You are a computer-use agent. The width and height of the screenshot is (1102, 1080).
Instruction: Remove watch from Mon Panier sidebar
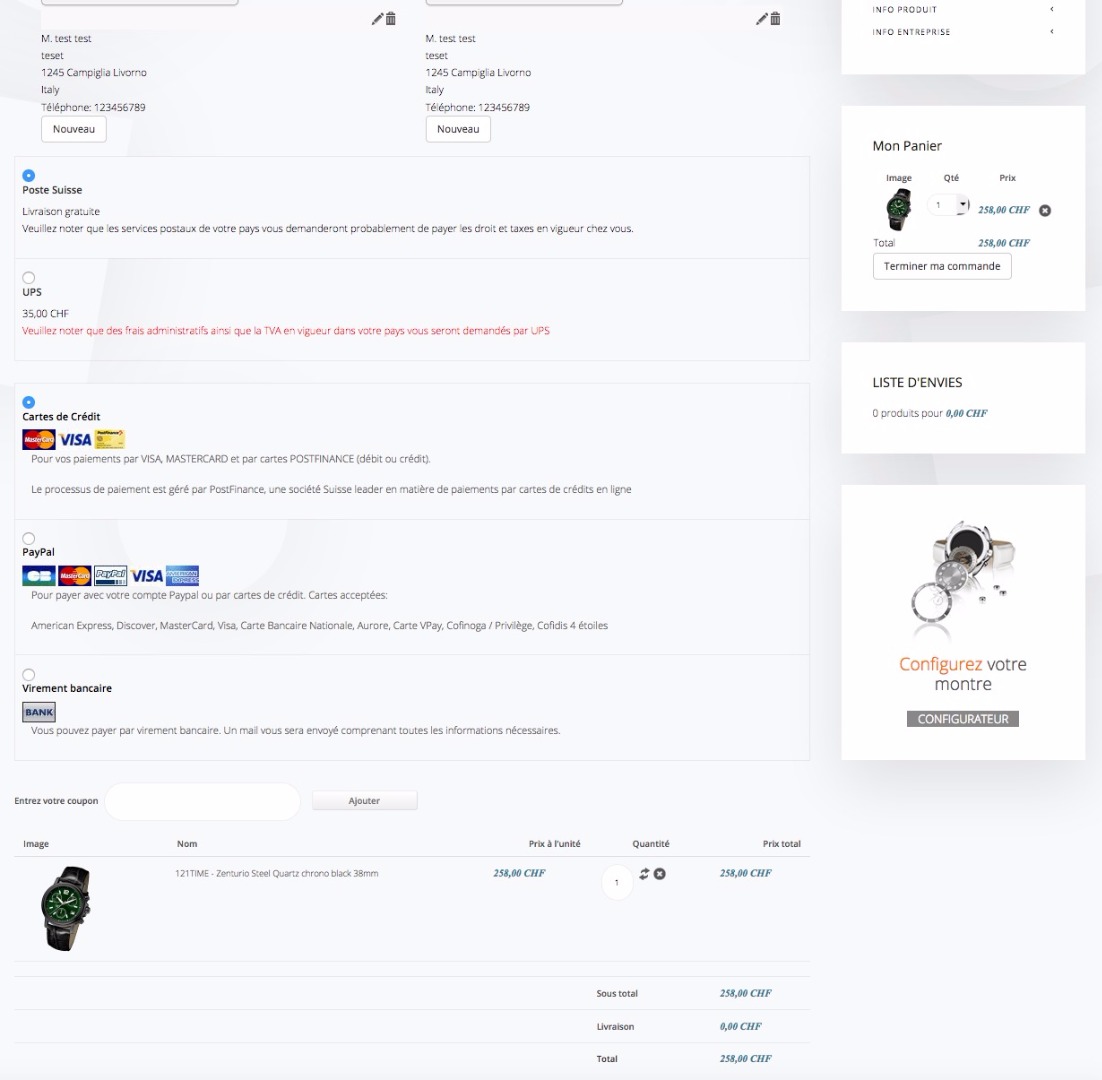click(x=1045, y=210)
